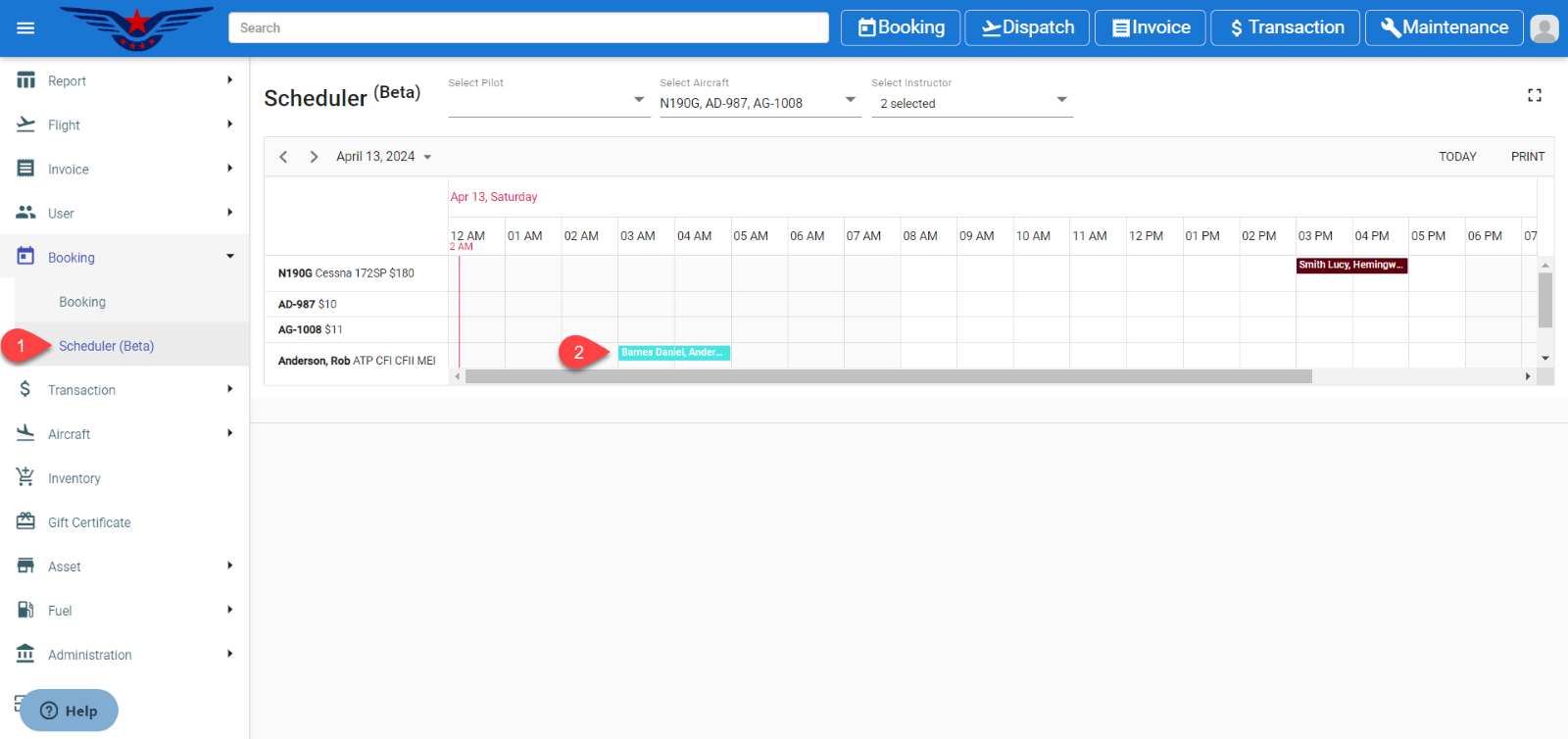Open the Select Instructor dropdown
Viewport: 1568px width, 739px height.
click(972, 102)
